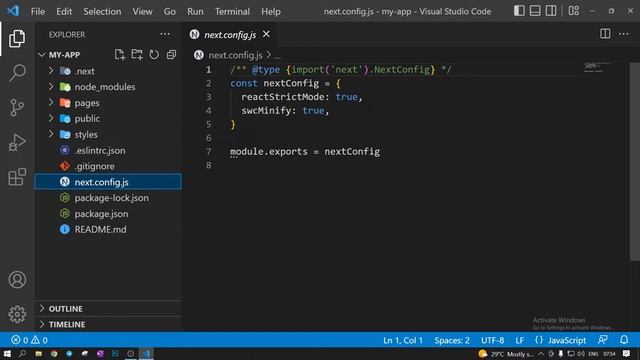This screenshot has width=640, height=360.
Task: Open the Accounts menu icon
Action: coord(17,280)
